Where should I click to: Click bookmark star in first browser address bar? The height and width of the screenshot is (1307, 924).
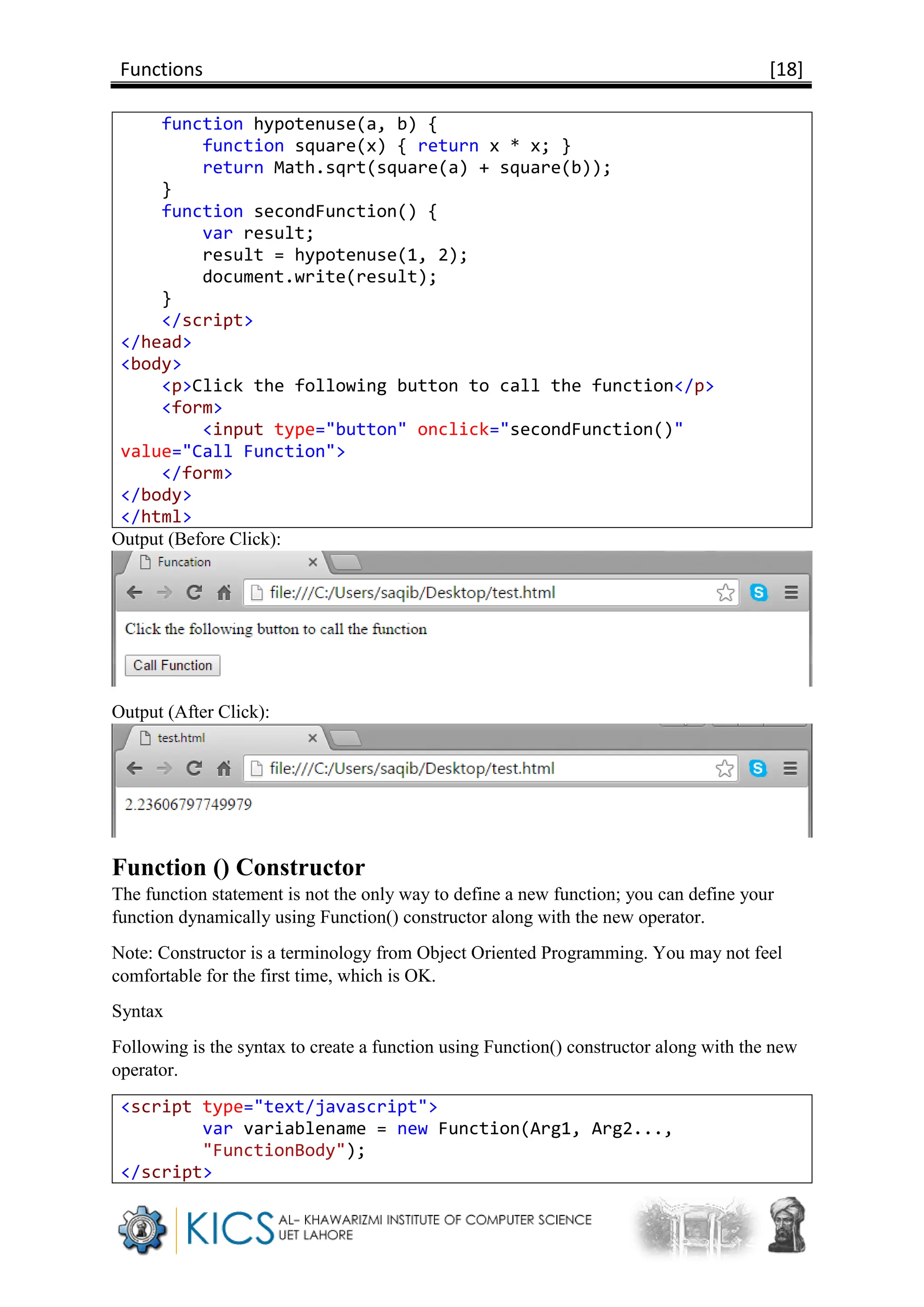coord(725,593)
